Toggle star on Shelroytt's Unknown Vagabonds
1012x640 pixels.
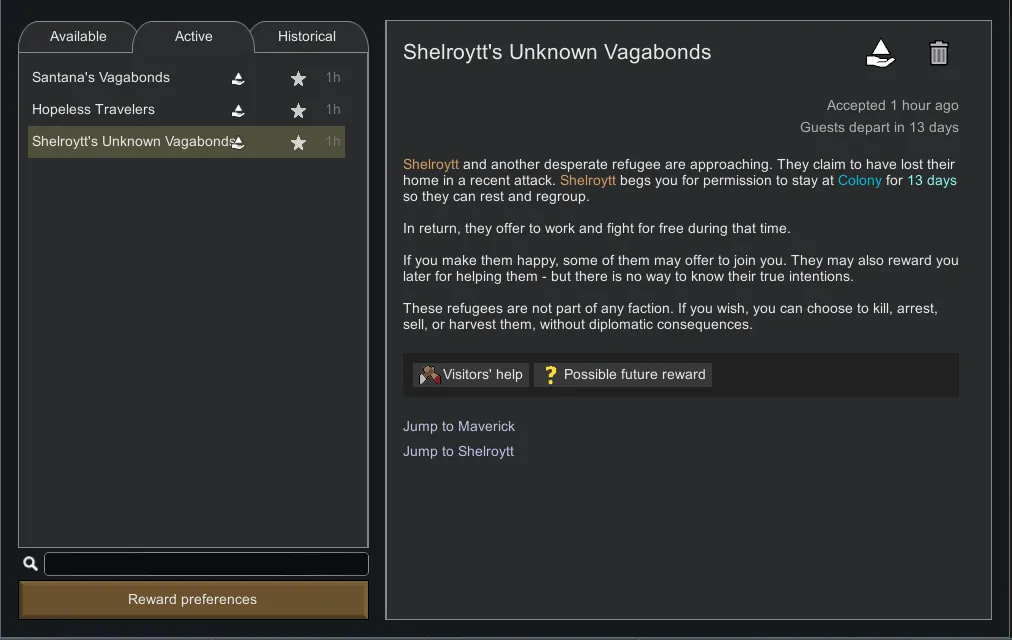point(298,143)
